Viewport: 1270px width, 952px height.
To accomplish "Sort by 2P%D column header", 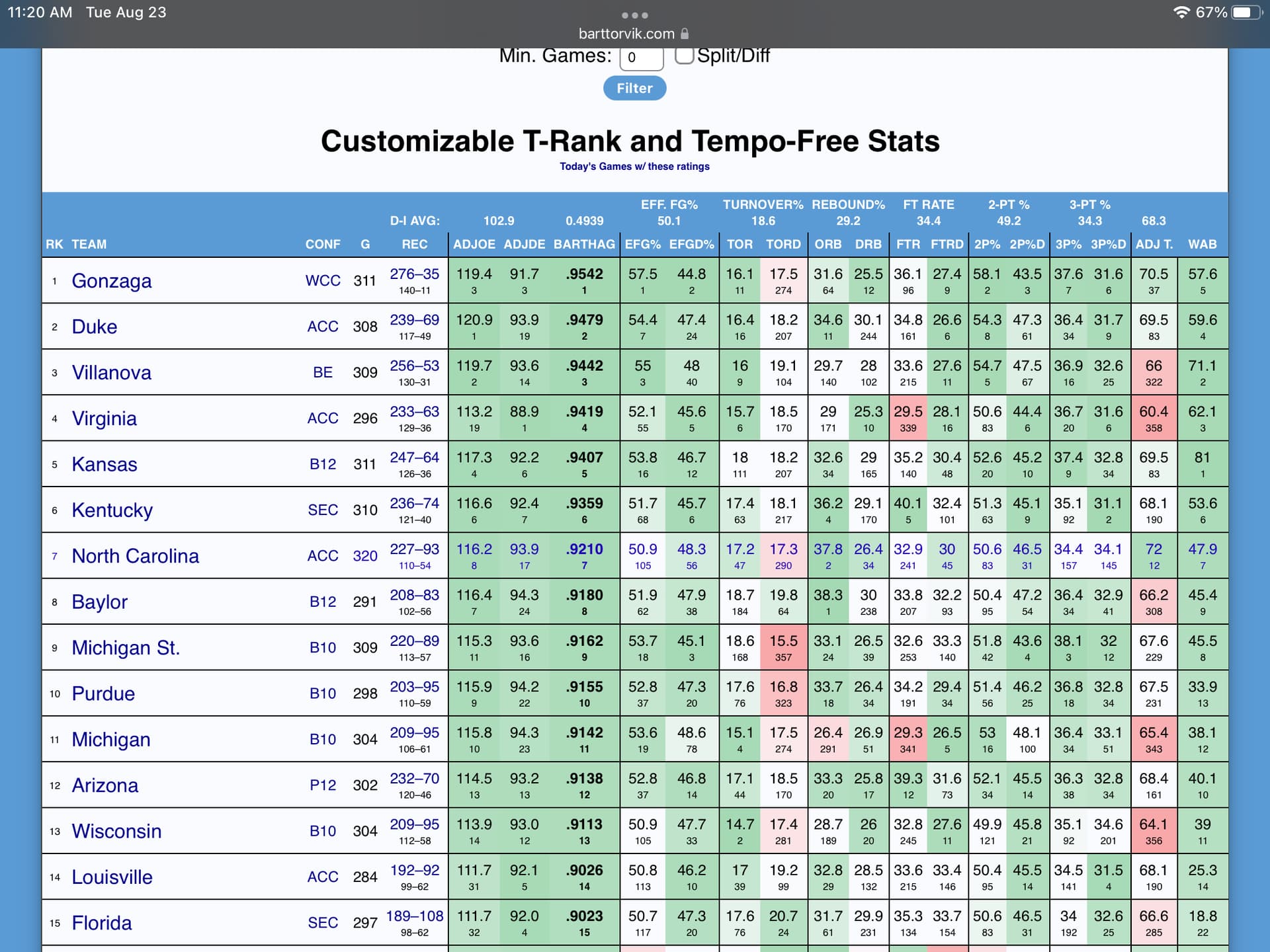I will point(1027,245).
